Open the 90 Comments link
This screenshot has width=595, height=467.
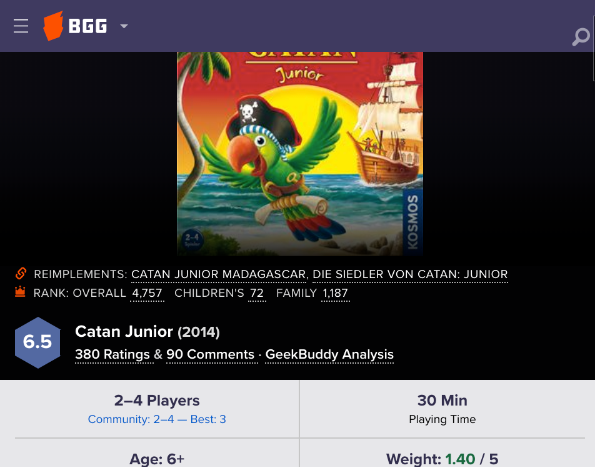pos(210,354)
